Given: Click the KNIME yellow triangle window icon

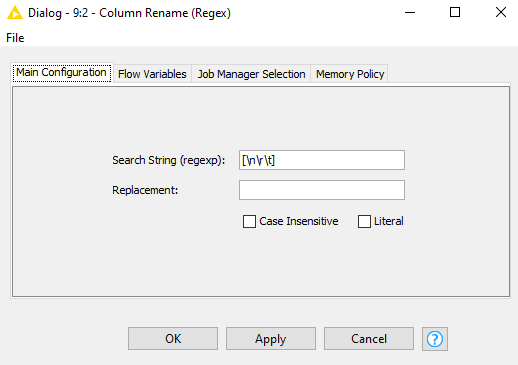Looking at the screenshot, I should point(15,13).
